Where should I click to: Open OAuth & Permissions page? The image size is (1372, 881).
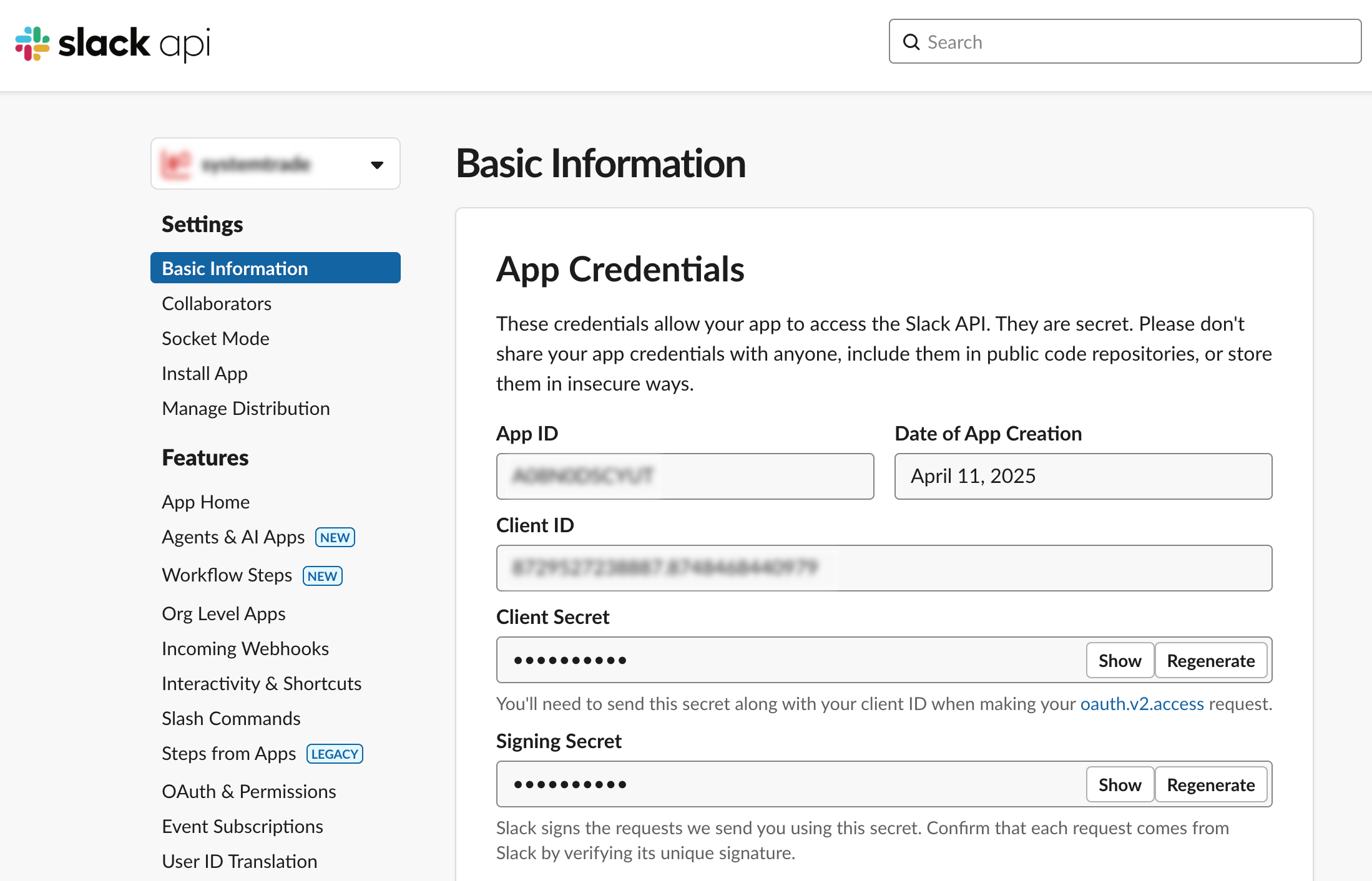coord(248,791)
